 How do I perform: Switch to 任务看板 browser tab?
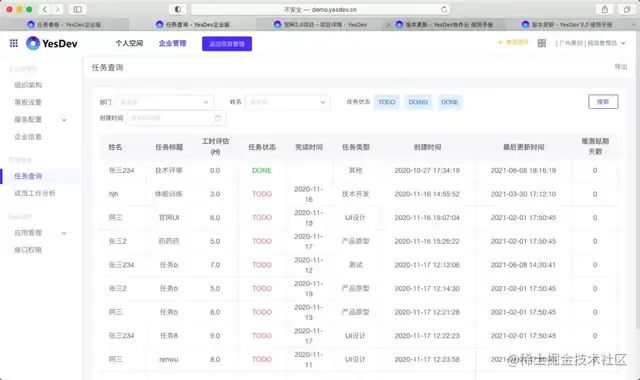pyautogui.click(x=64, y=24)
